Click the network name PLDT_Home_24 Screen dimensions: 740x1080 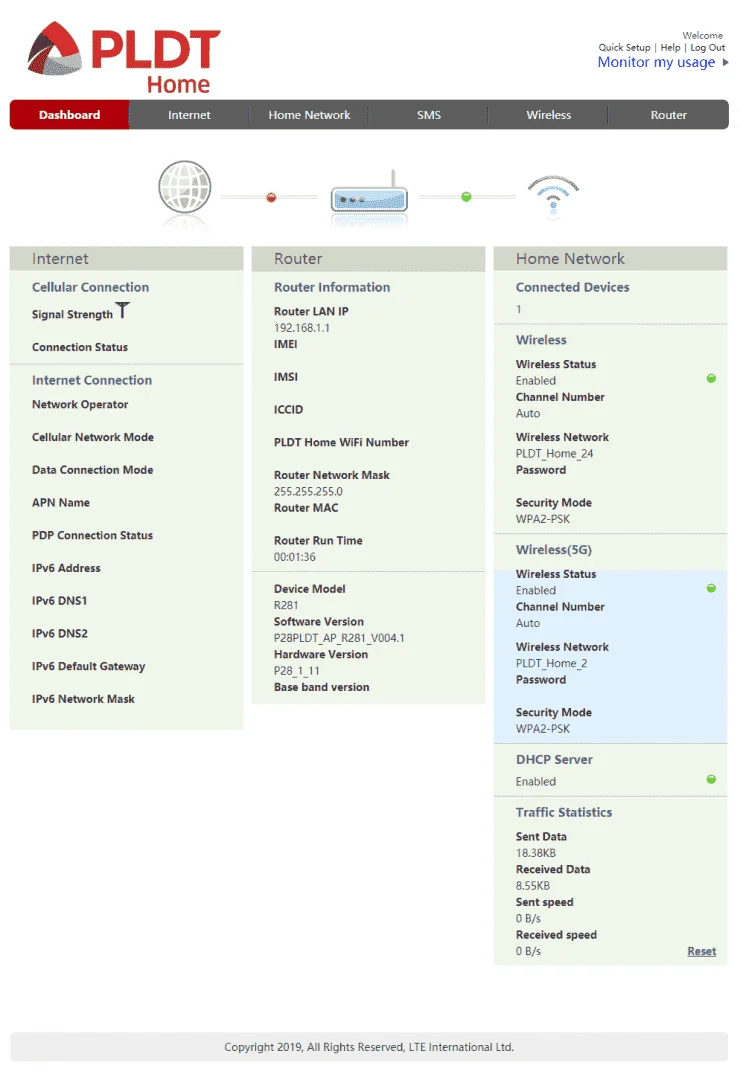[x=554, y=454]
